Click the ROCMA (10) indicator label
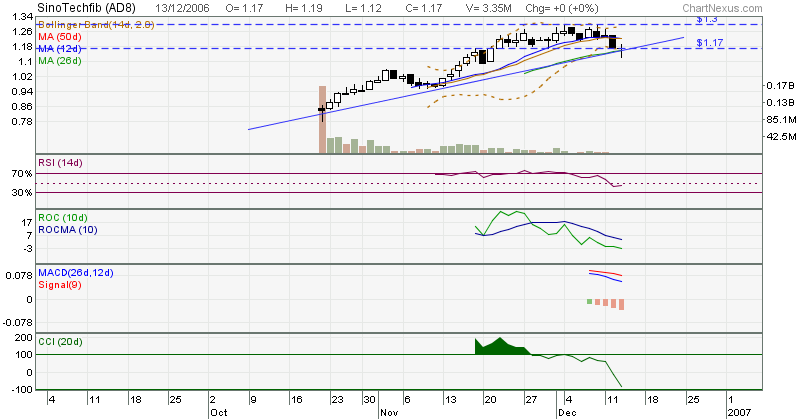Image resolution: width=800 pixels, height=419 pixels. coord(68,230)
